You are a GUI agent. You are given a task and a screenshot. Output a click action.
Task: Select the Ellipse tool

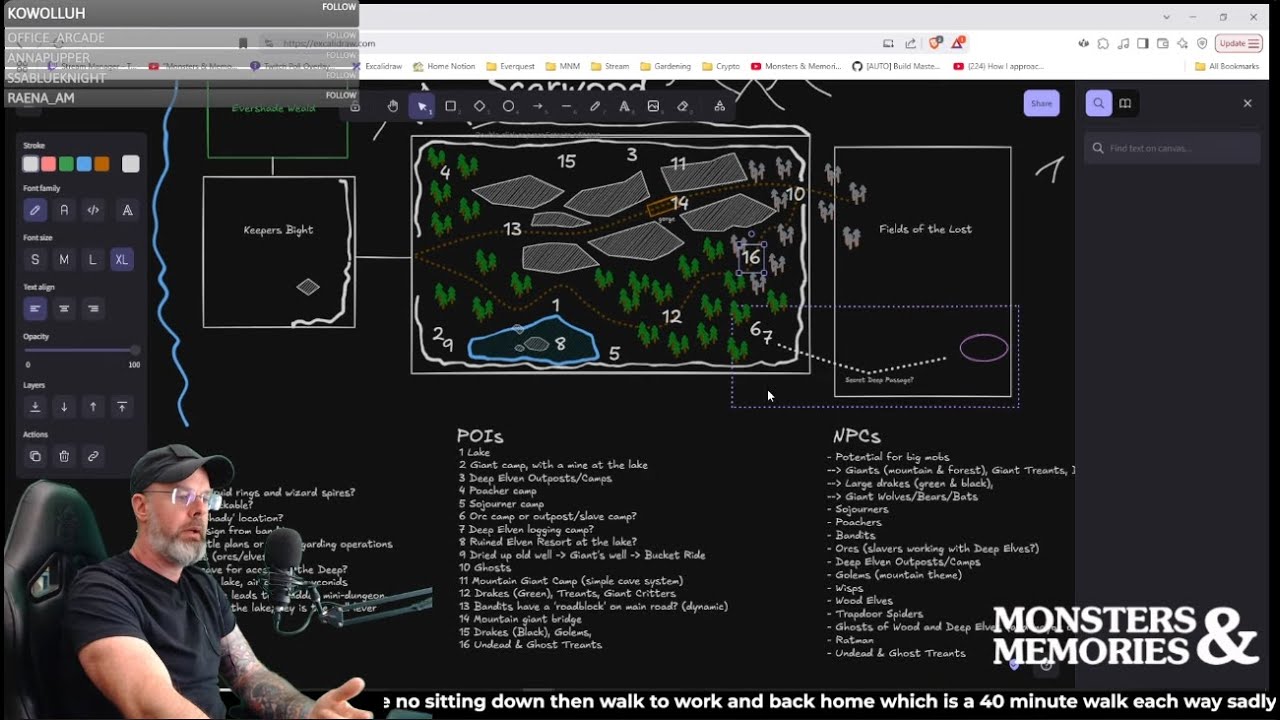[x=509, y=106]
